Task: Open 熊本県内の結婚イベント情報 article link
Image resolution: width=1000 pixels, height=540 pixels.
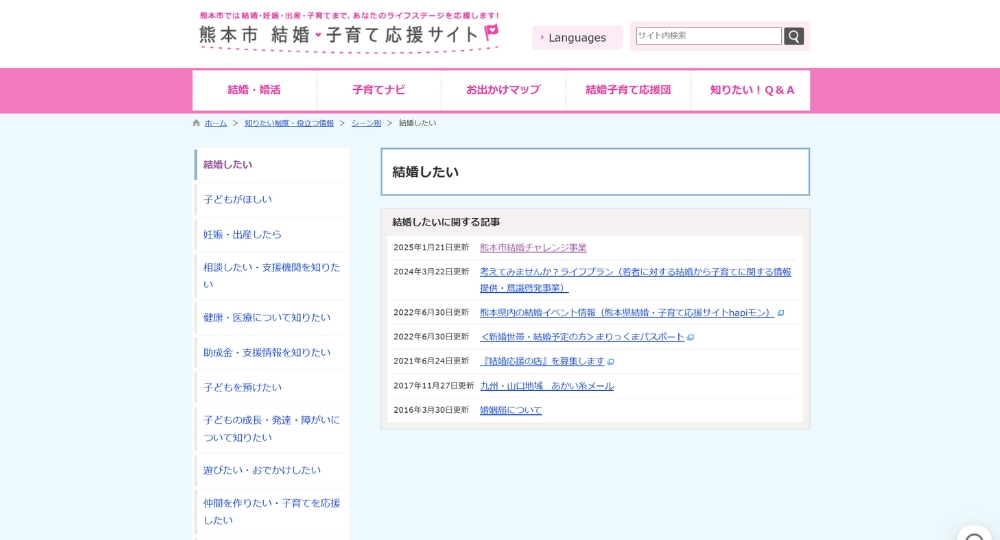Action: [x=627, y=313]
